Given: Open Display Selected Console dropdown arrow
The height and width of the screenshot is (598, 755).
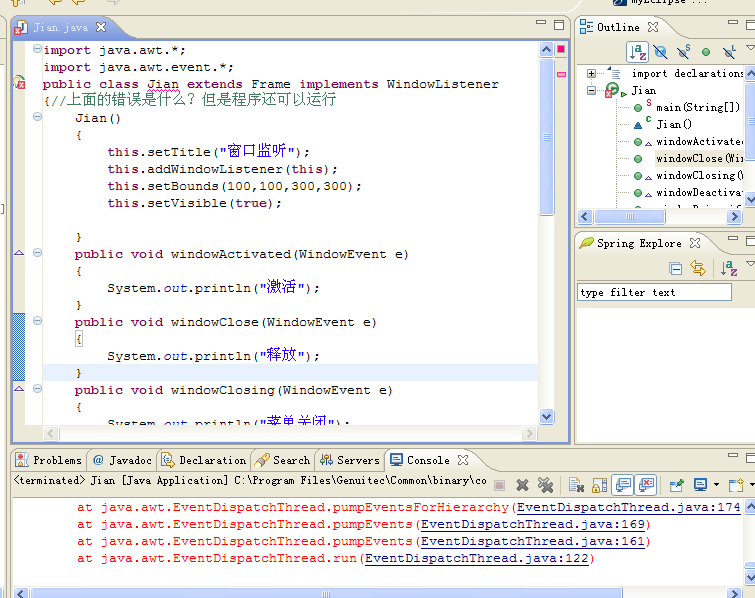Looking at the screenshot, I should [x=716, y=485].
